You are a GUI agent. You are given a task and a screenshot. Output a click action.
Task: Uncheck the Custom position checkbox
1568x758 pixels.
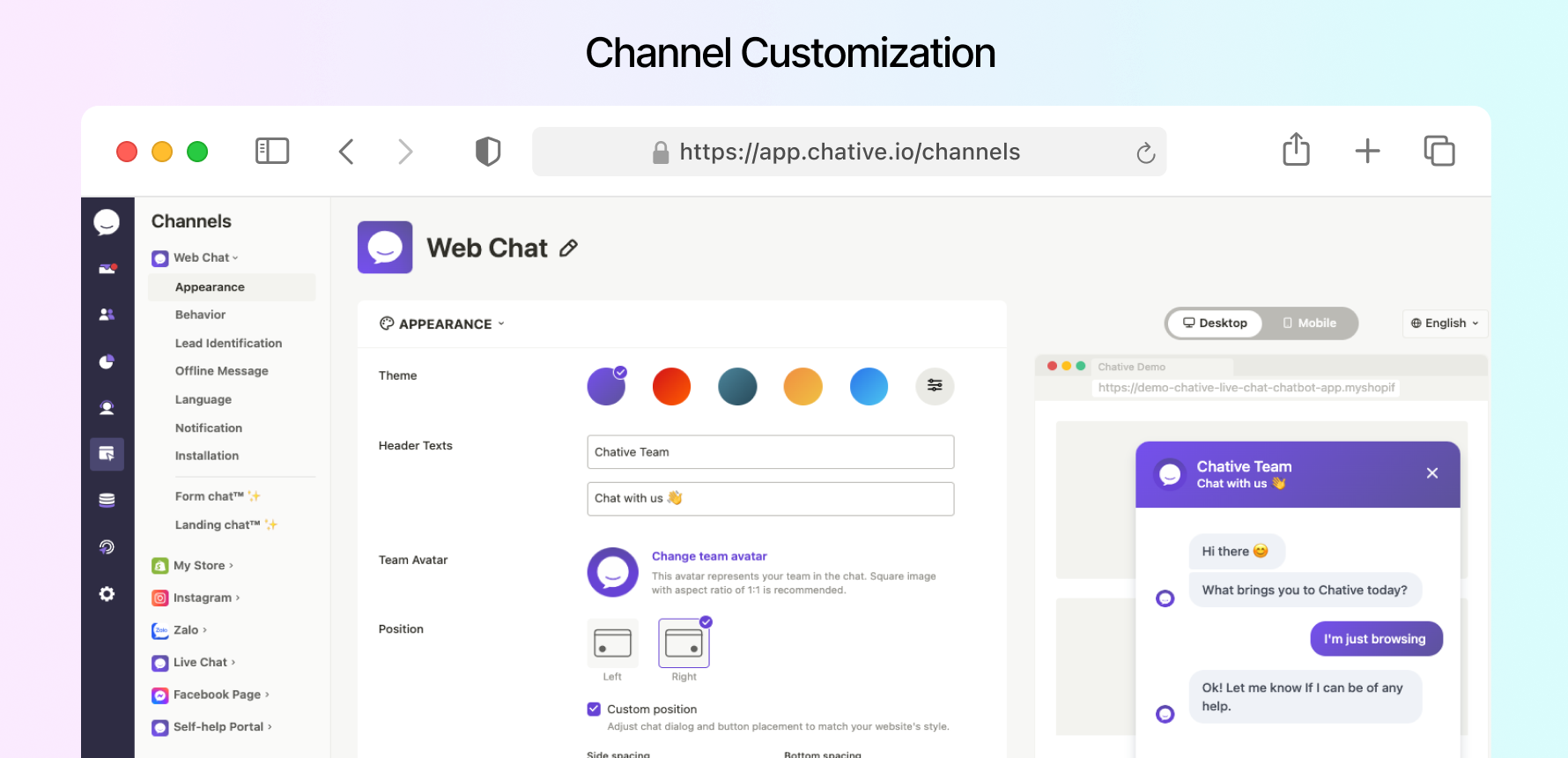[594, 709]
